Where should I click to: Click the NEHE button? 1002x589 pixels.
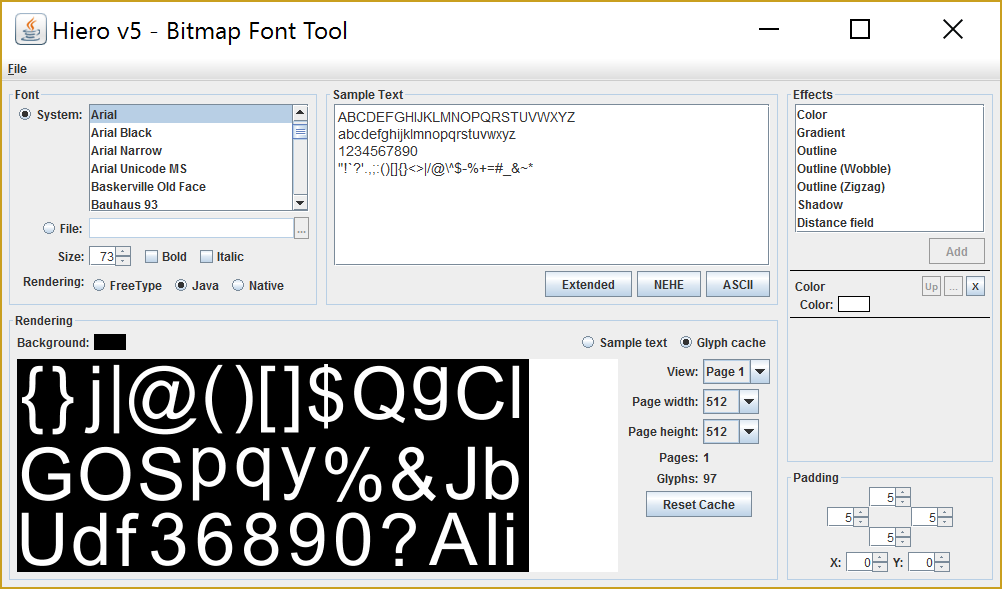pos(668,284)
